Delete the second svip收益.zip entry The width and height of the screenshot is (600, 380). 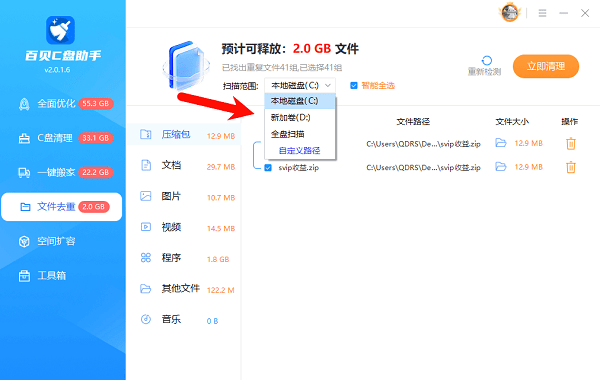(x=571, y=167)
